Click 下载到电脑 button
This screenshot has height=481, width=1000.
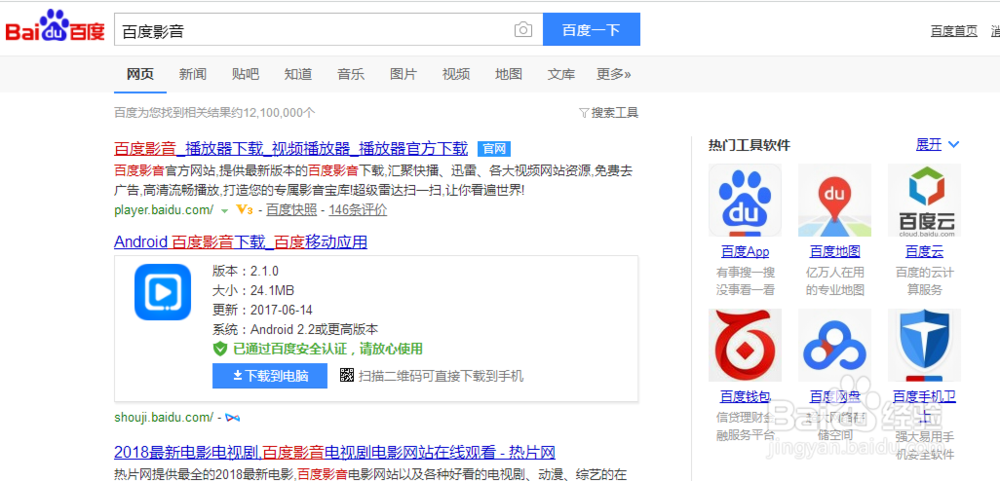click(x=270, y=376)
